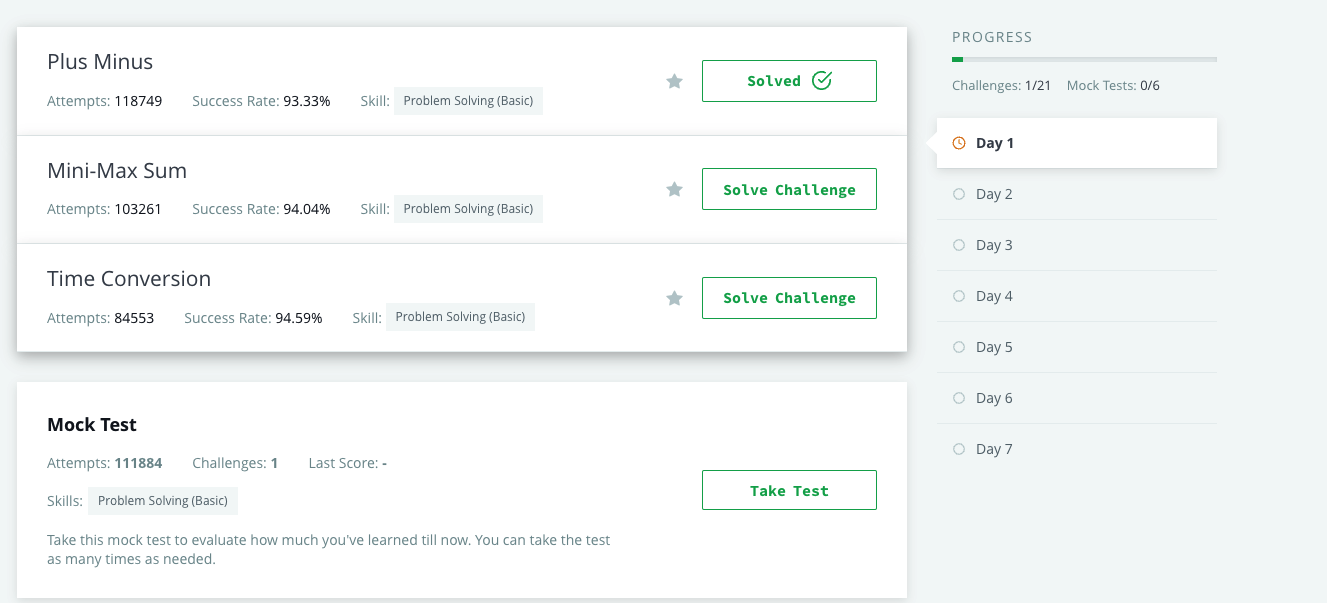
Task: Start the Mock Test with Take Test
Action: (789, 490)
